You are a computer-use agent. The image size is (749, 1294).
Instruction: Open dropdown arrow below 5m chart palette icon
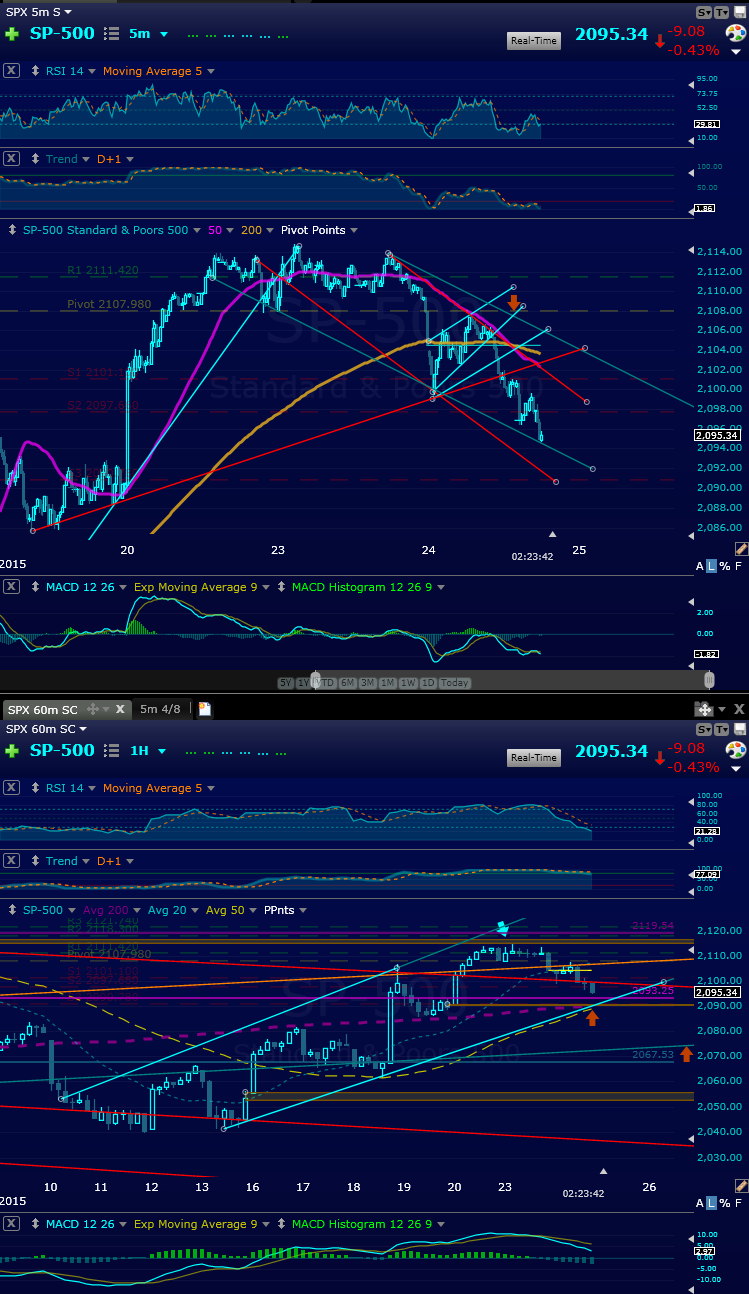click(x=736, y=53)
